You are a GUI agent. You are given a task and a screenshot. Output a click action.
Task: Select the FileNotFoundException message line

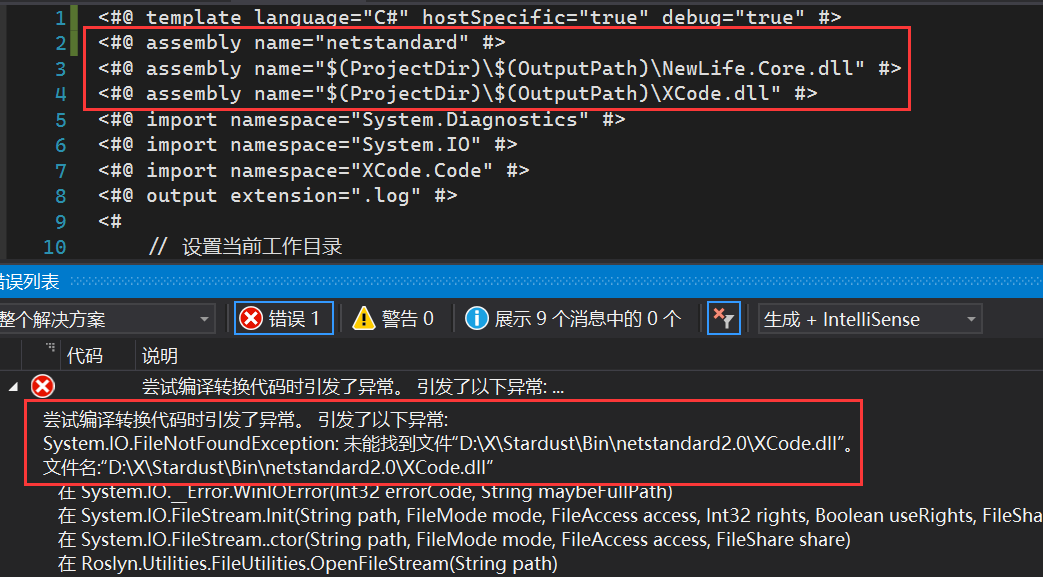tap(448, 442)
